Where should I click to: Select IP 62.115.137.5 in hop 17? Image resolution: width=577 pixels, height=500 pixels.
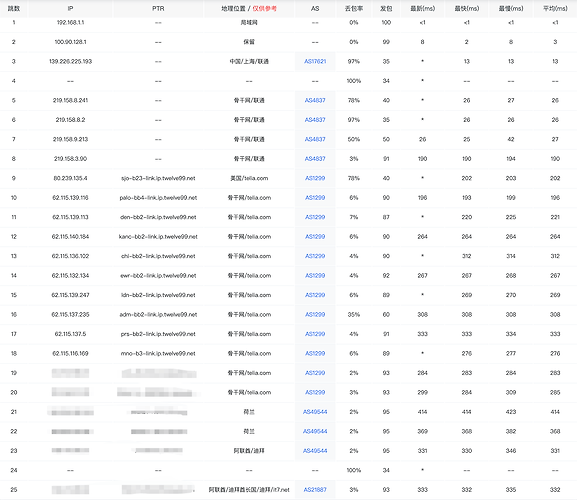pyautogui.click(x=70, y=334)
